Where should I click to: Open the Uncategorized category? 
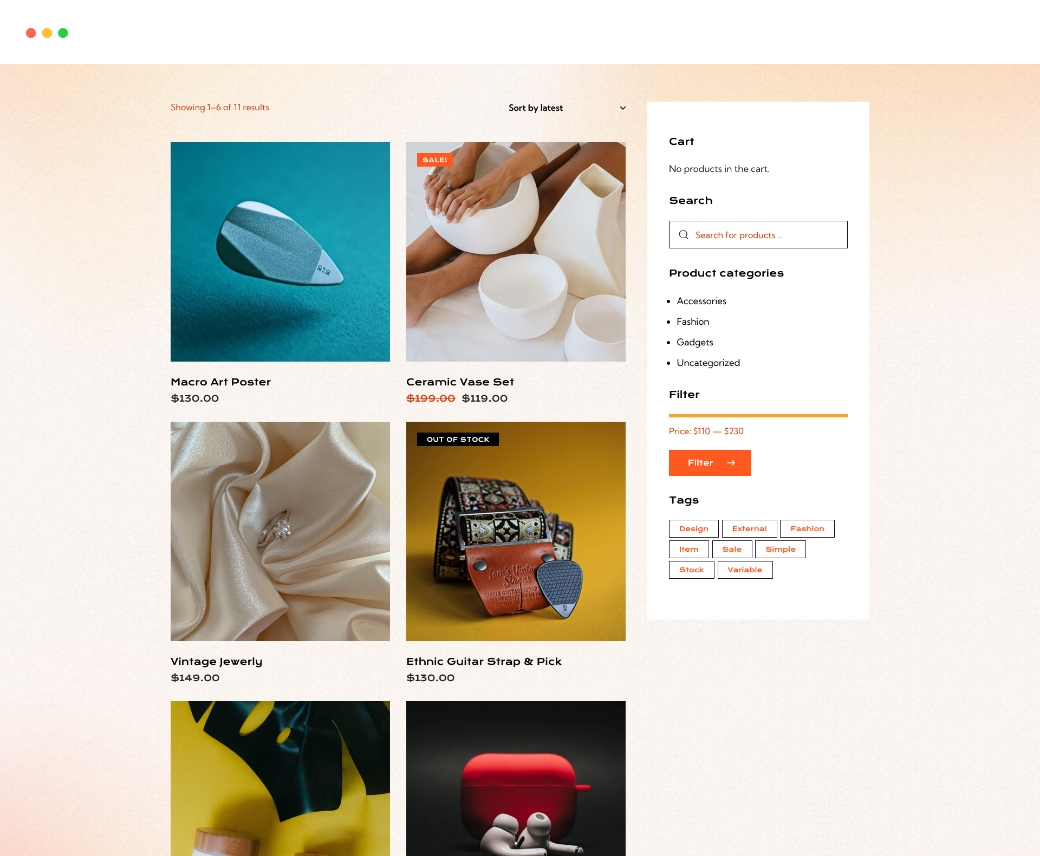coord(708,363)
